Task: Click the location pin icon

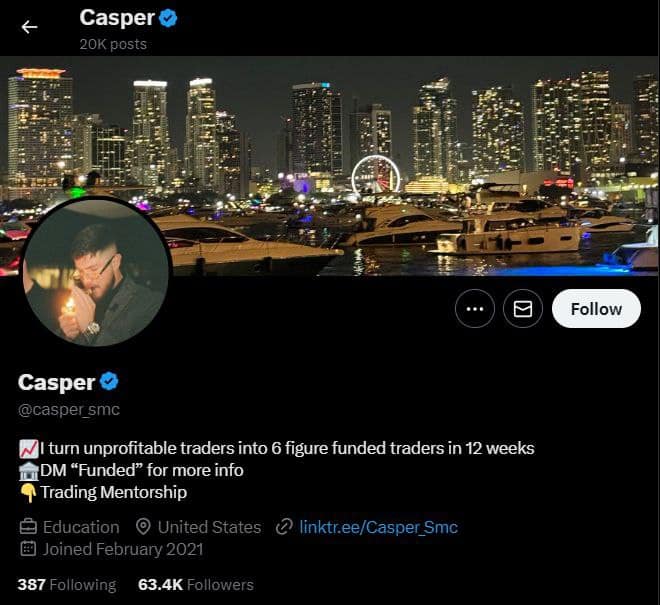Action: pyautogui.click(x=144, y=527)
